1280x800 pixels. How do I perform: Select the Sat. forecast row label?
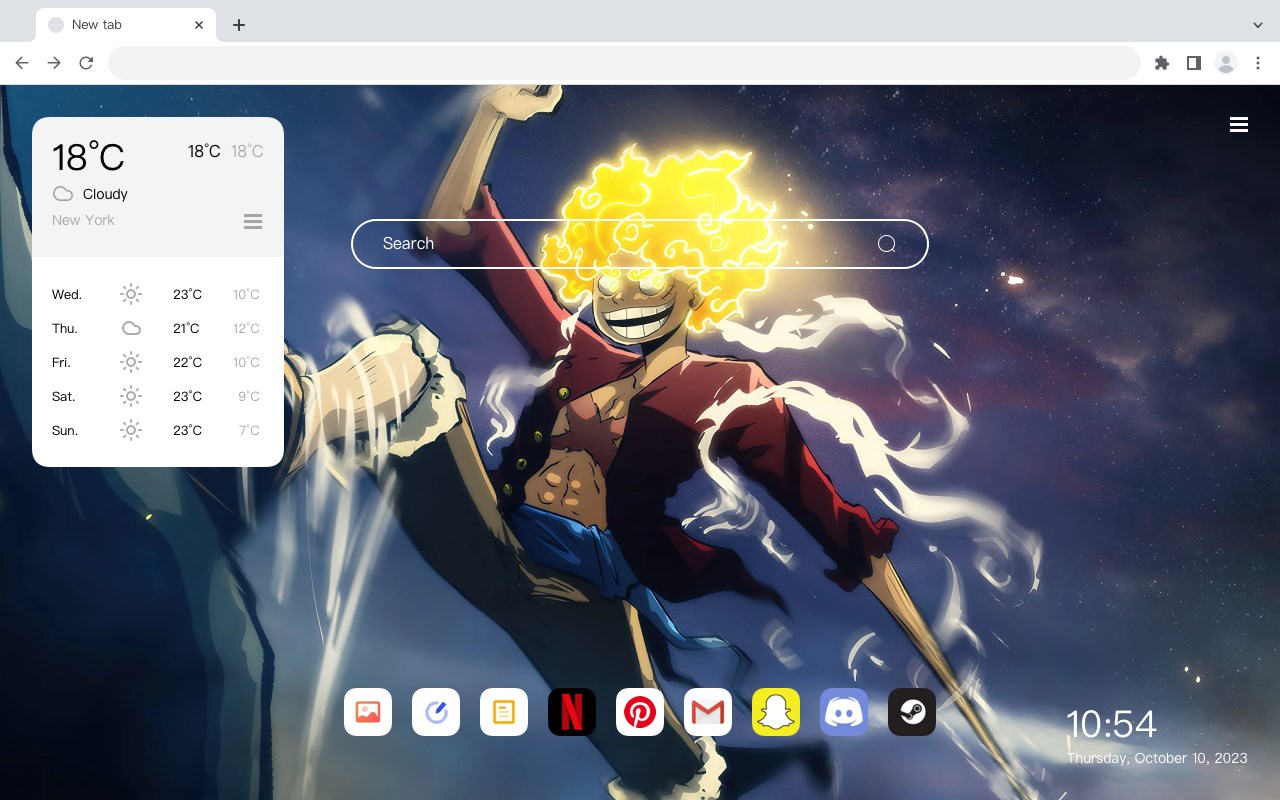tap(64, 396)
